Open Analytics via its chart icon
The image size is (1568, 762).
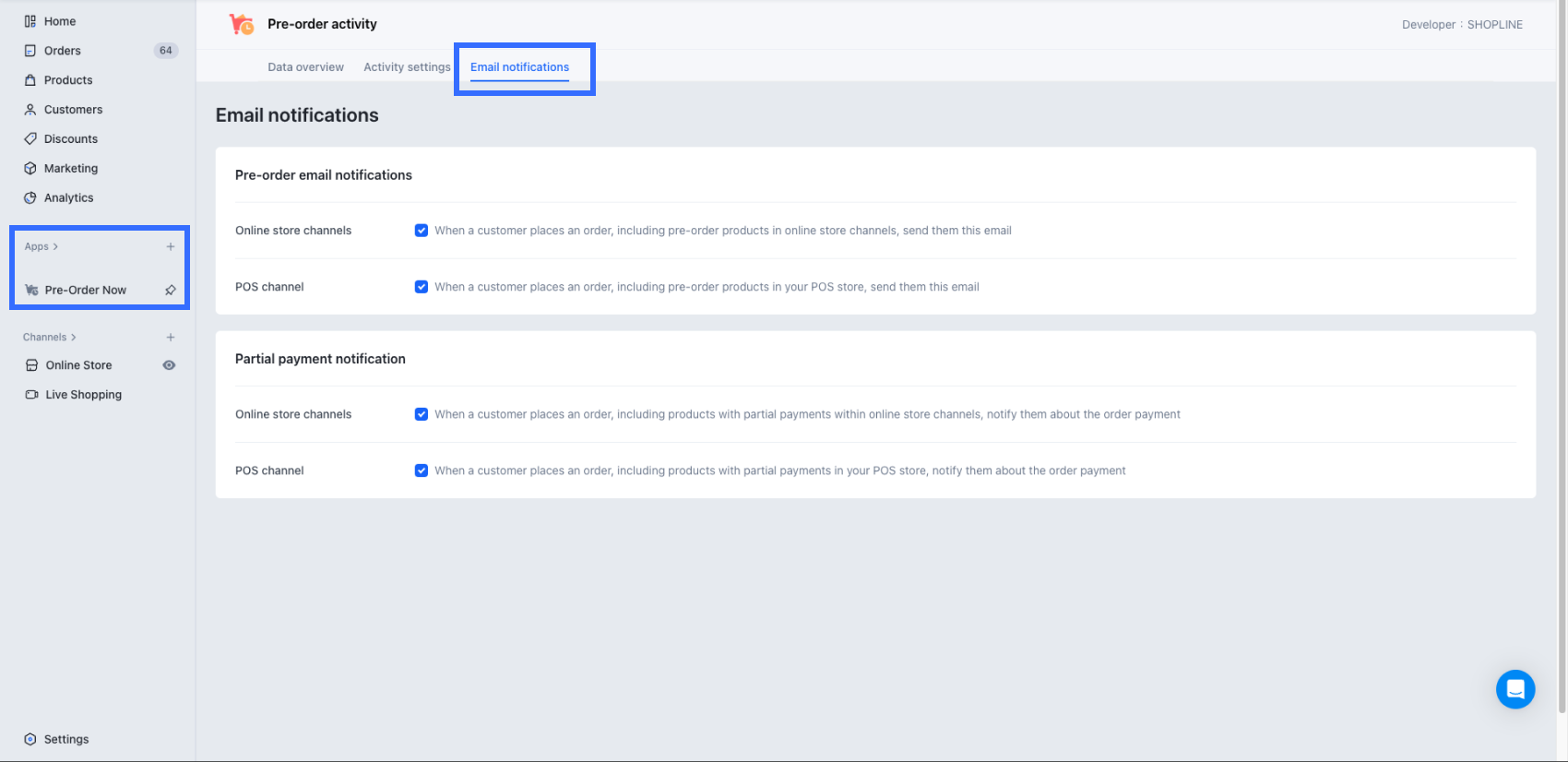click(30, 198)
